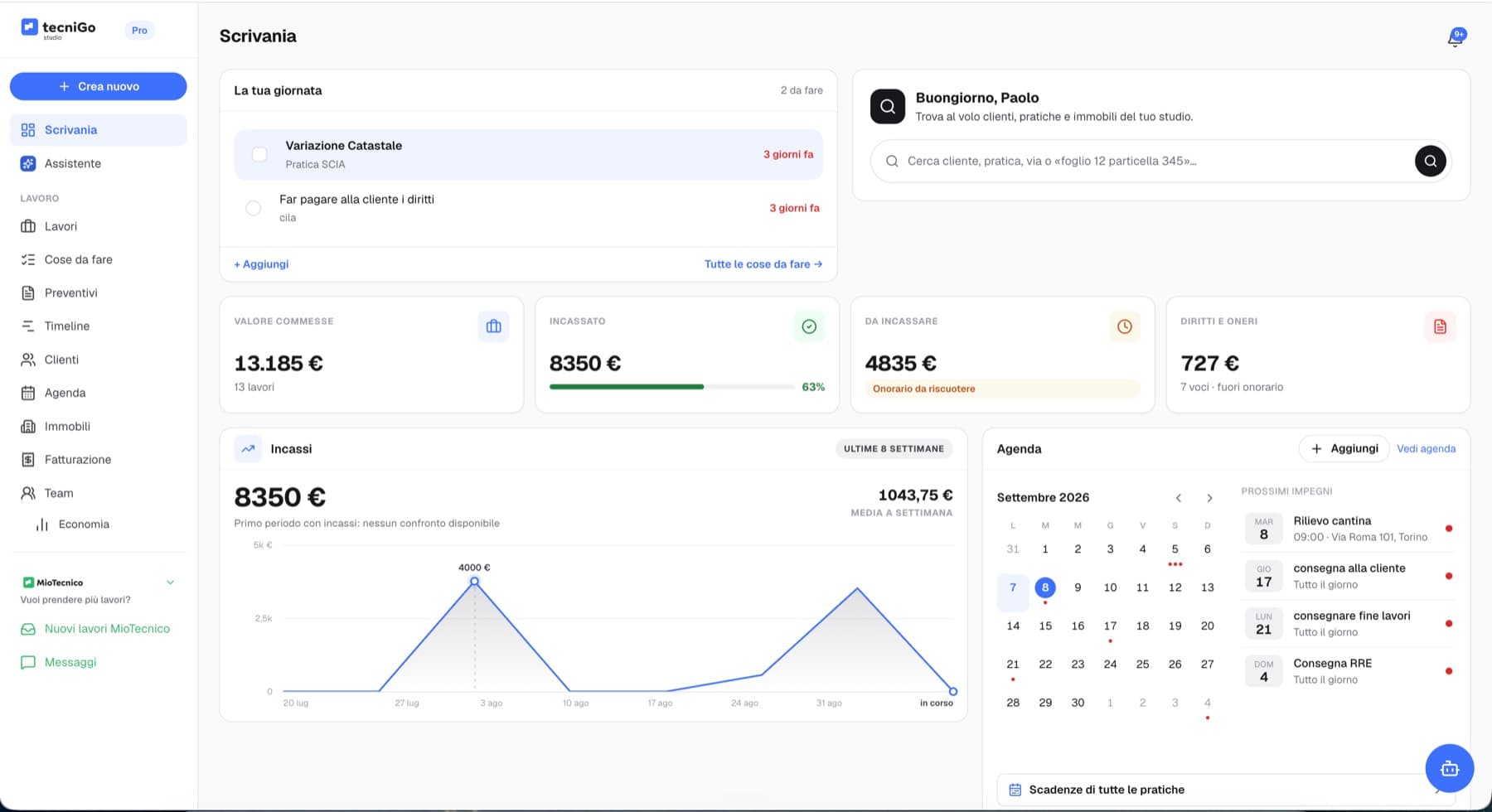Go to Lavori section
The image size is (1492, 812).
coord(99,226)
